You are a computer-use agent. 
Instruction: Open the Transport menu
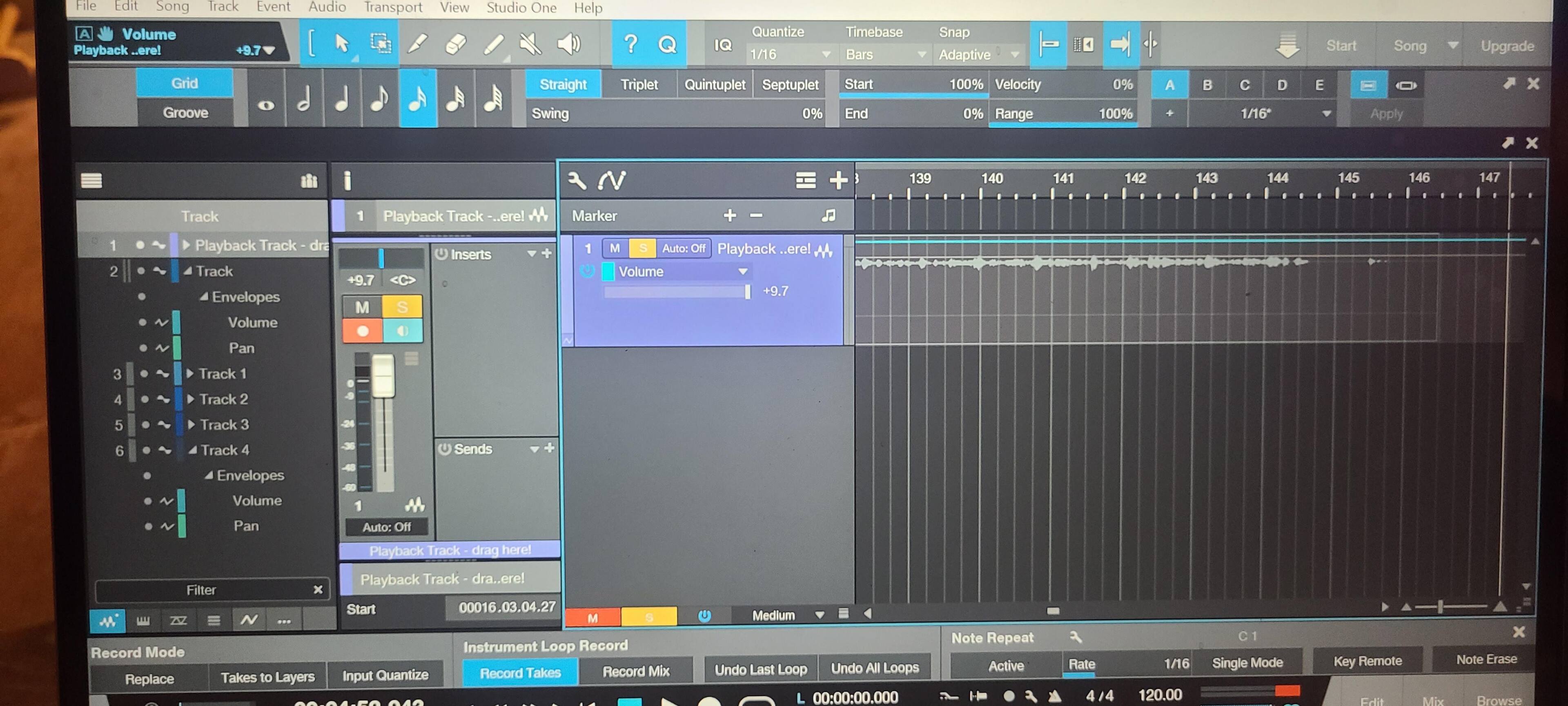[392, 7]
